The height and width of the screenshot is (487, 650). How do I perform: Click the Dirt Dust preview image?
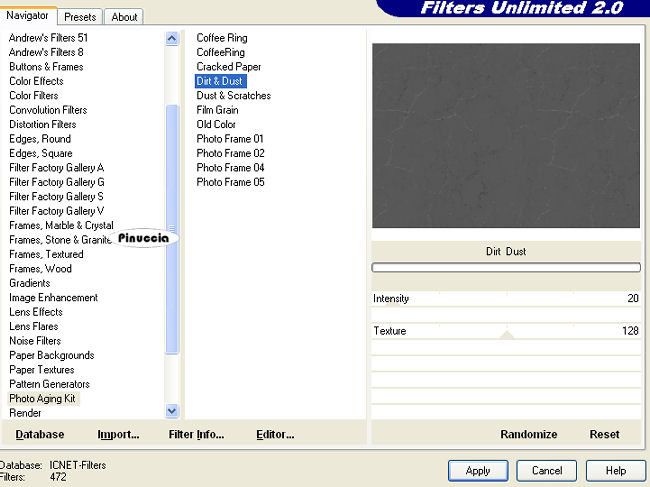pos(506,136)
